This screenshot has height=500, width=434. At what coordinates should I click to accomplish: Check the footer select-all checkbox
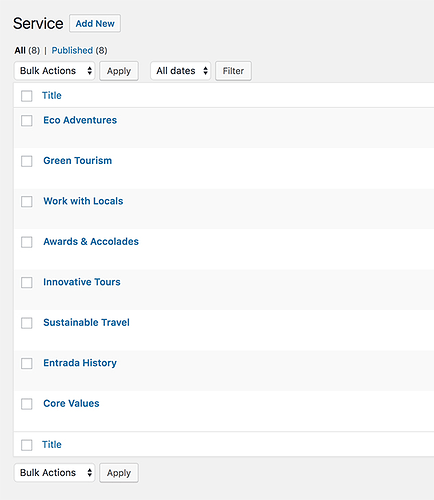pos(27,445)
